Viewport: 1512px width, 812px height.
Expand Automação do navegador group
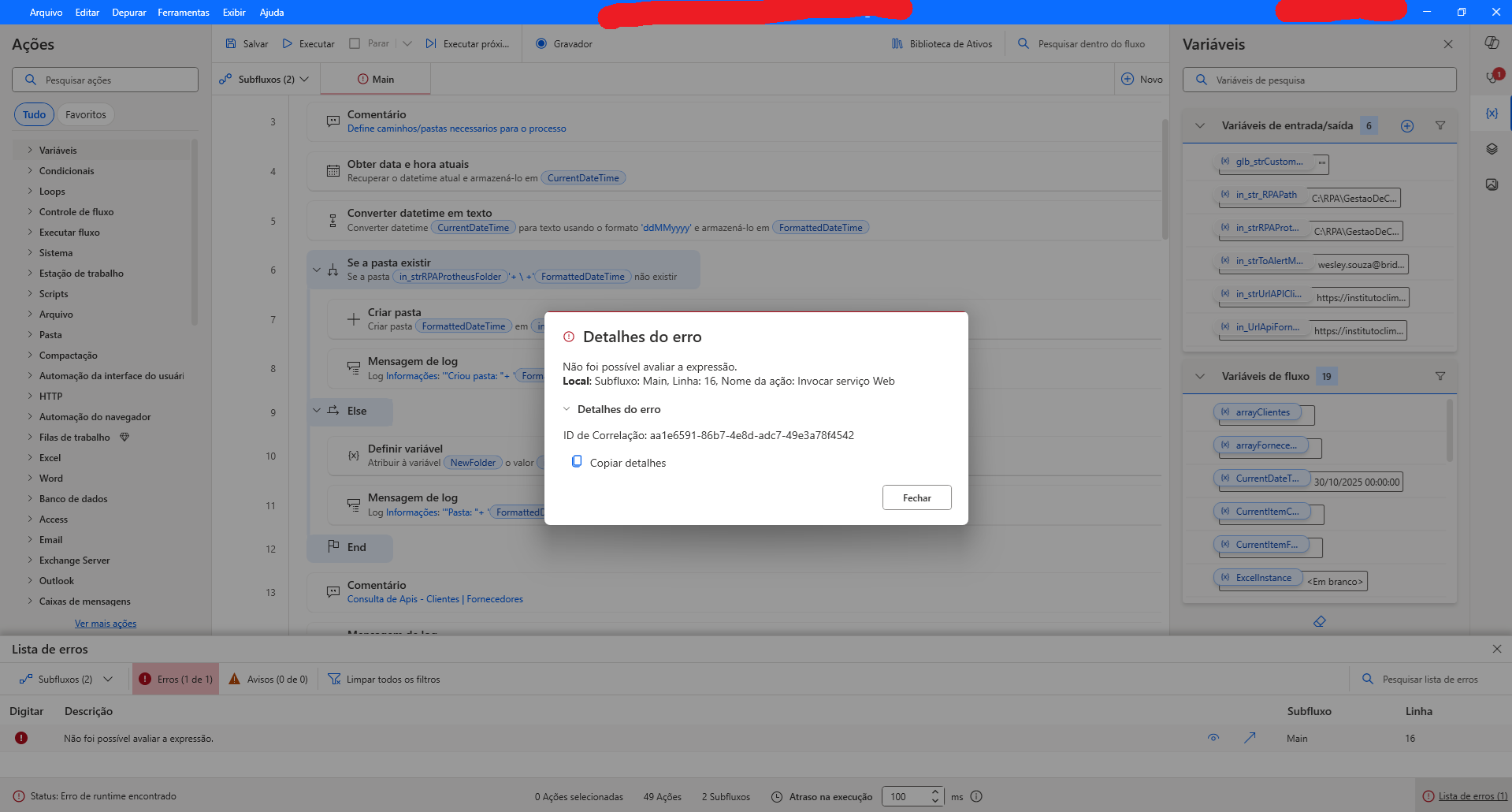tap(30, 416)
